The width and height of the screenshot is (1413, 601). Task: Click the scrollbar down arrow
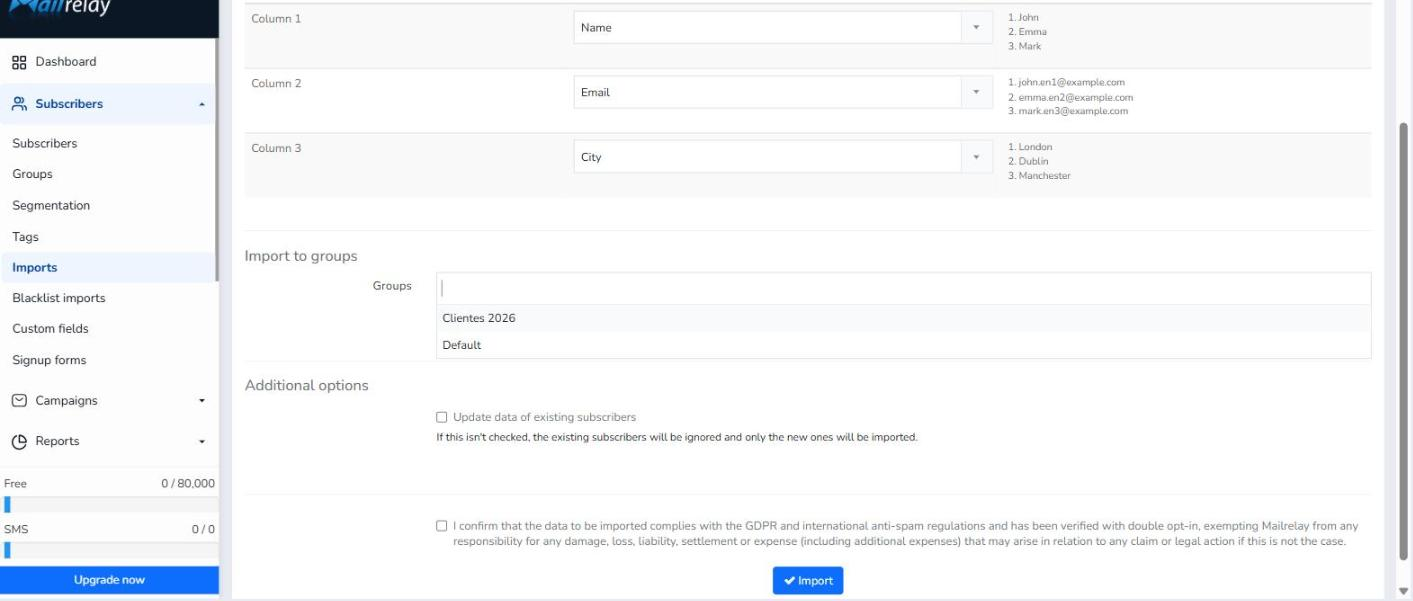point(1403,591)
